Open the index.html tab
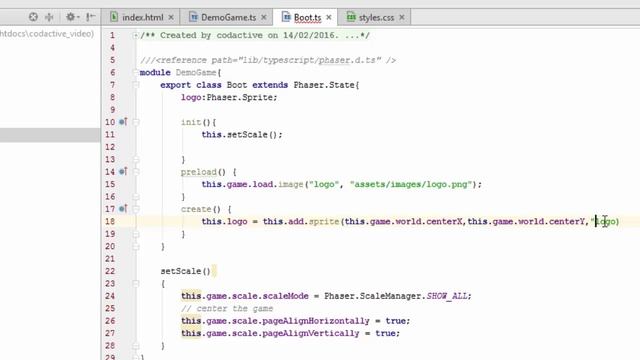 click(142, 18)
